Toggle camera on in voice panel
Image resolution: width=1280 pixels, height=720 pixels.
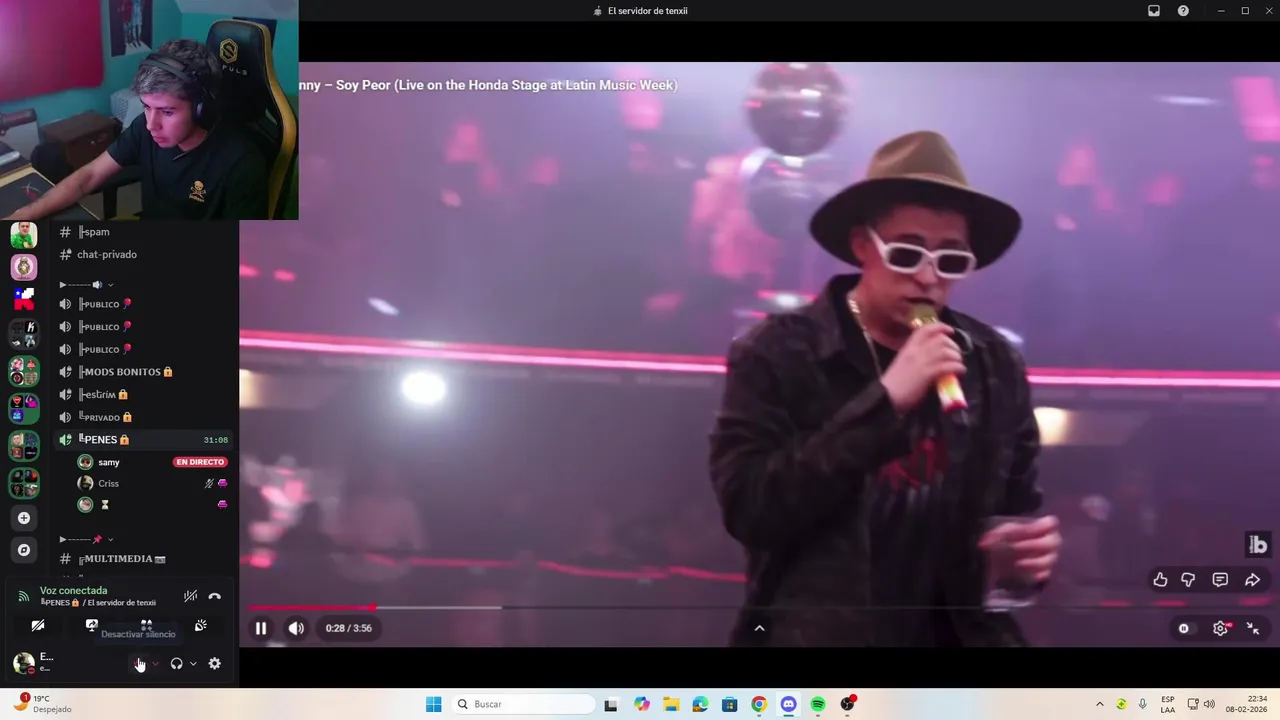pos(38,625)
